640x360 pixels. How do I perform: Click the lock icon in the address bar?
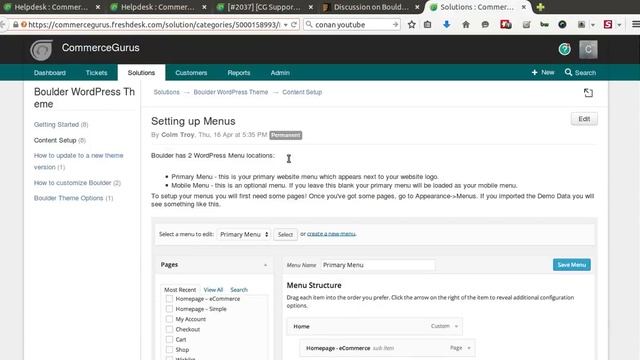[x=16, y=24]
